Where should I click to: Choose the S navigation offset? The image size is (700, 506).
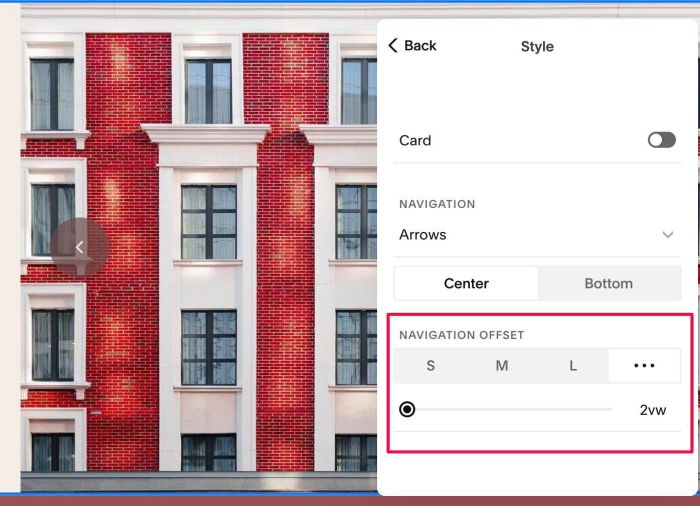[x=430, y=366]
